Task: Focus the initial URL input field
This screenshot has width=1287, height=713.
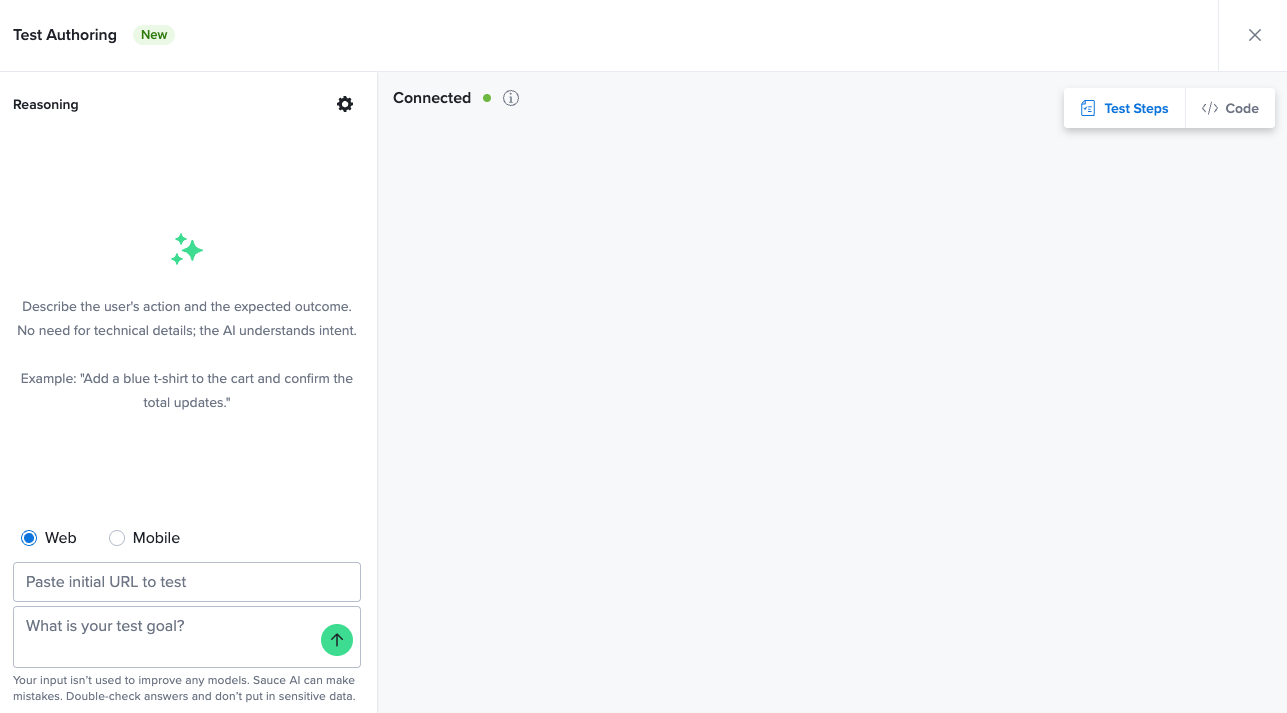Action: (x=187, y=582)
